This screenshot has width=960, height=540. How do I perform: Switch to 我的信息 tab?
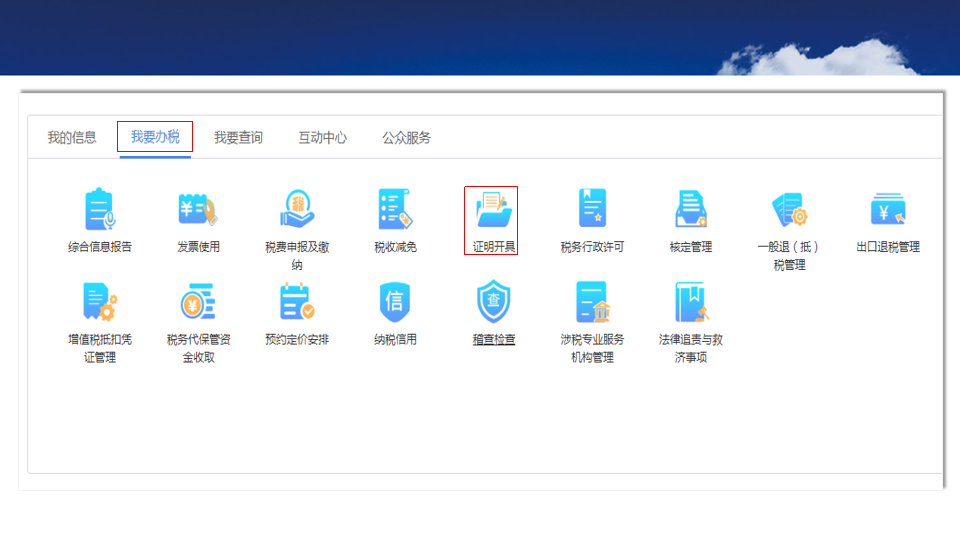pos(72,138)
